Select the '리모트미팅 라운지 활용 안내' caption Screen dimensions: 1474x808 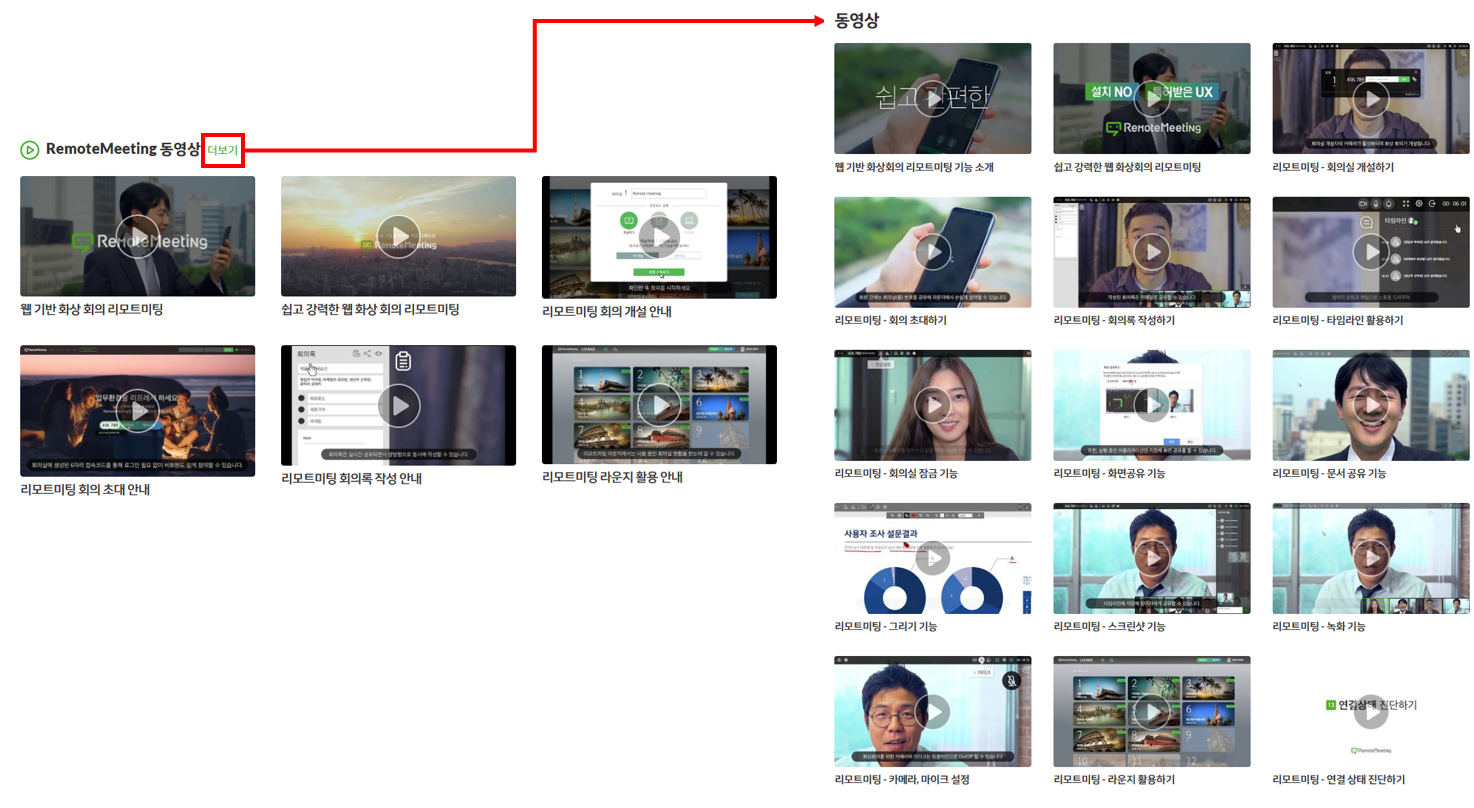tap(612, 478)
